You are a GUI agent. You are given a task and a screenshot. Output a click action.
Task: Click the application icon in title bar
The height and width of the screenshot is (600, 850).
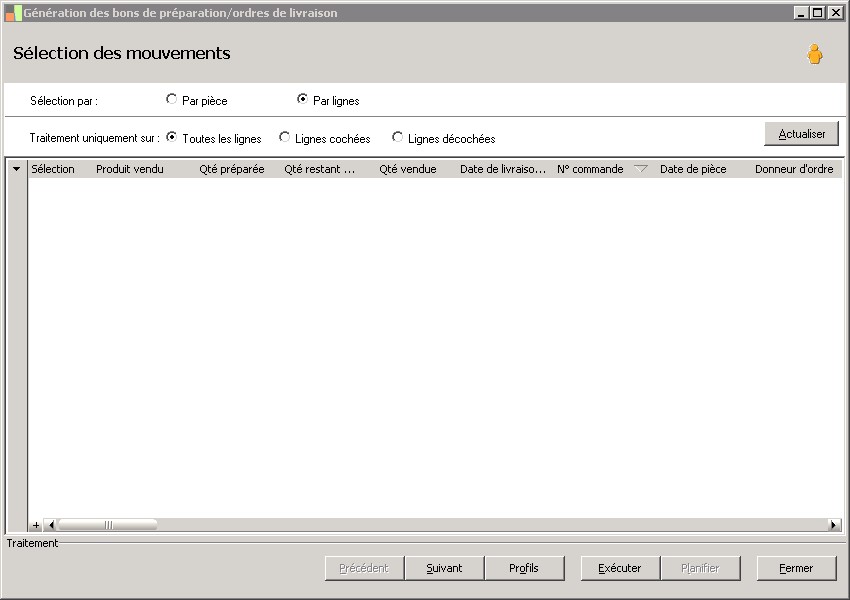coord(14,13)
